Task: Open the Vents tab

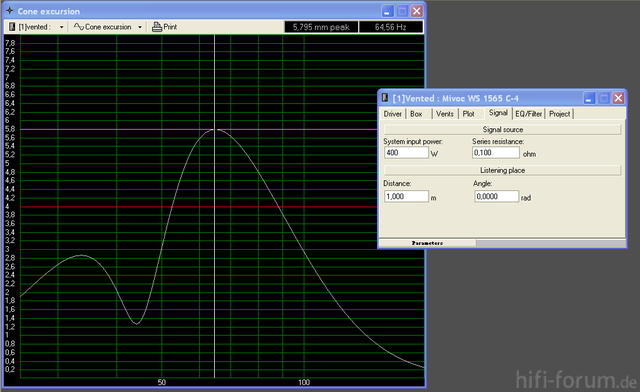Action: pos(445,114)
